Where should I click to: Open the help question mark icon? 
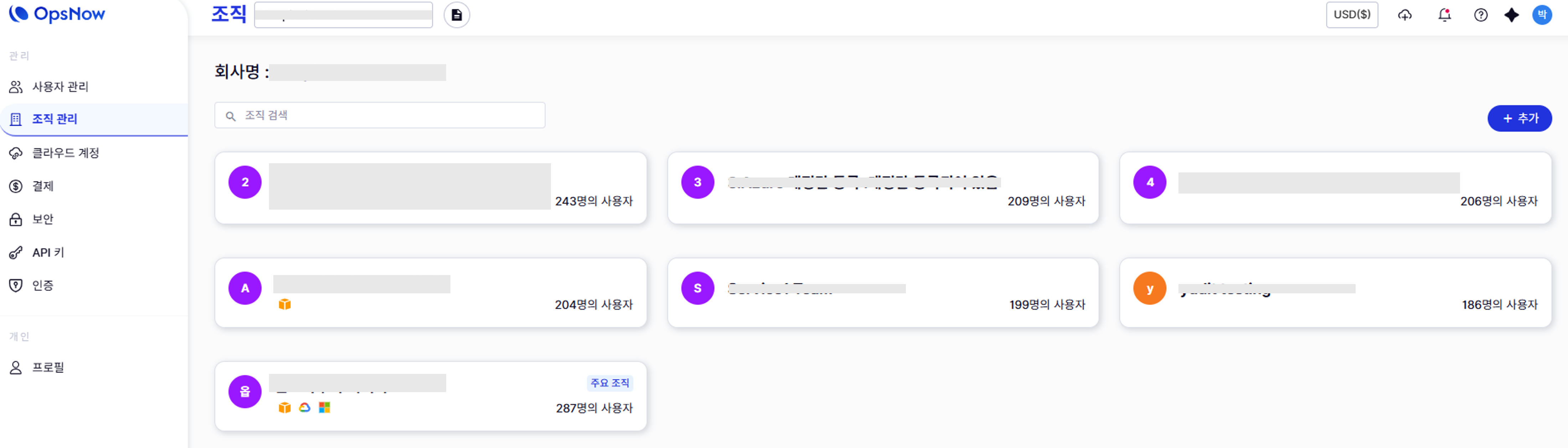point(1480,15)
